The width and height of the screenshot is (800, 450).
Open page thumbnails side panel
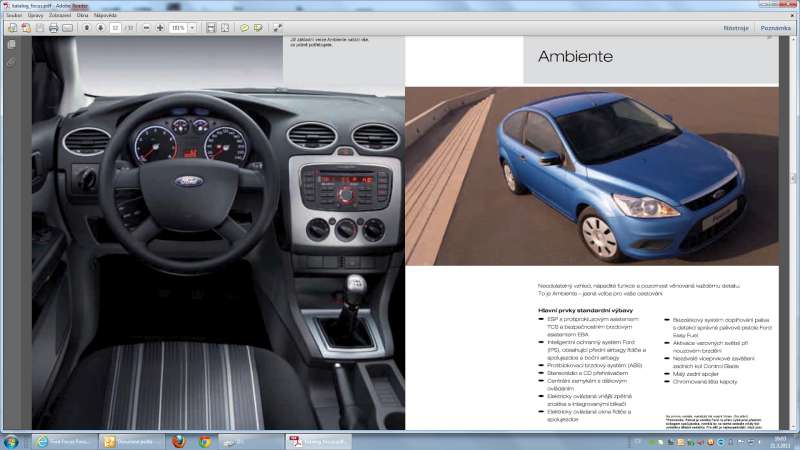coord(11,44)
